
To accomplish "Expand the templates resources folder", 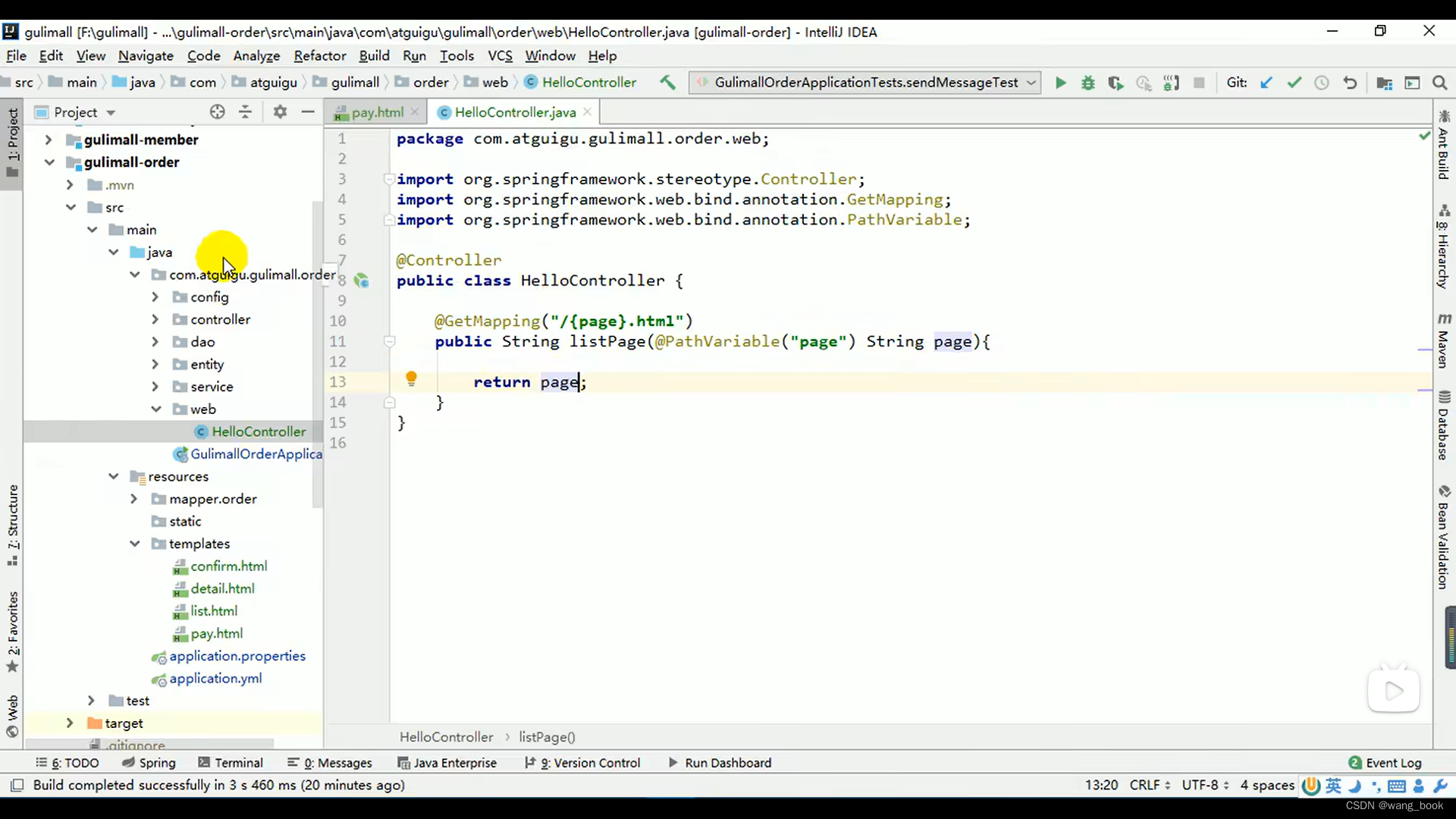I will 133,543.
